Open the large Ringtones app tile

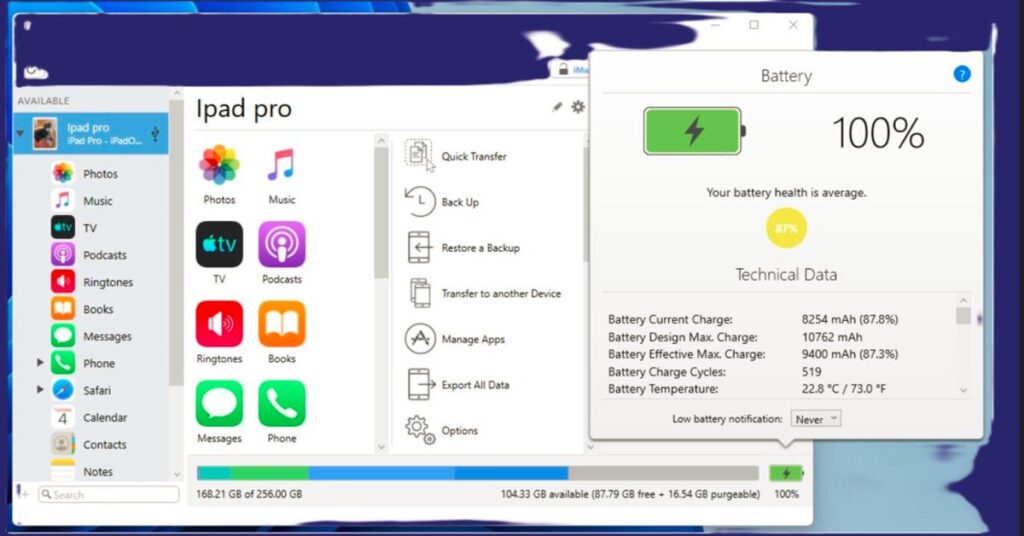219,332
